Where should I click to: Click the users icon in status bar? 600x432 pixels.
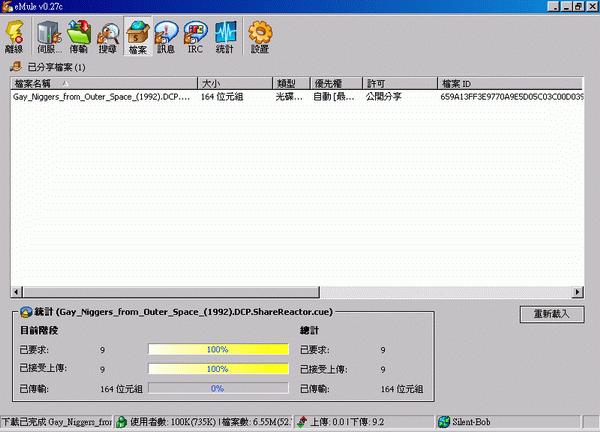pyautogui.click(x=122, y=422)
